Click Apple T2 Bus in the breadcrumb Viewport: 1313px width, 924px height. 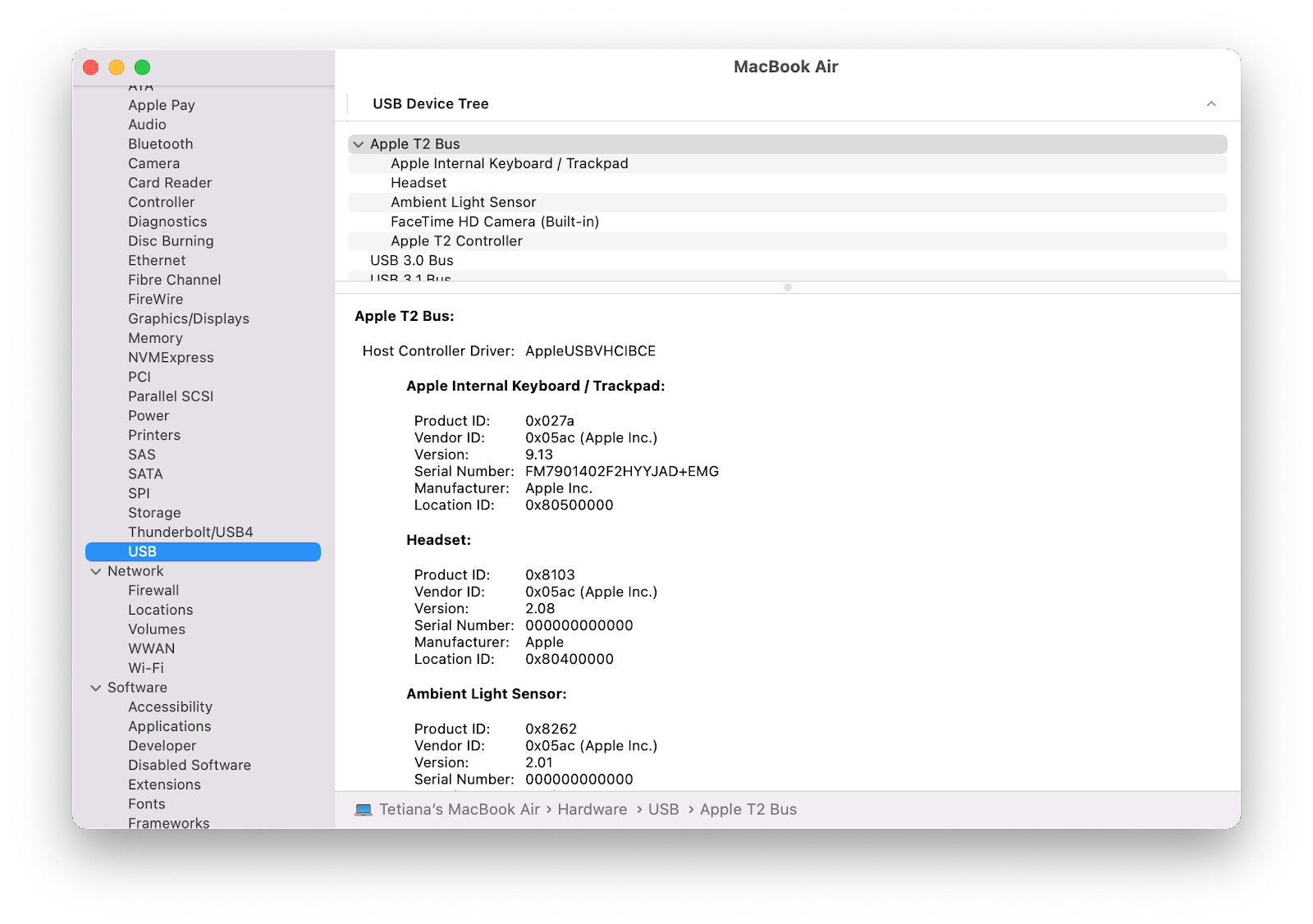coord(748,809)
